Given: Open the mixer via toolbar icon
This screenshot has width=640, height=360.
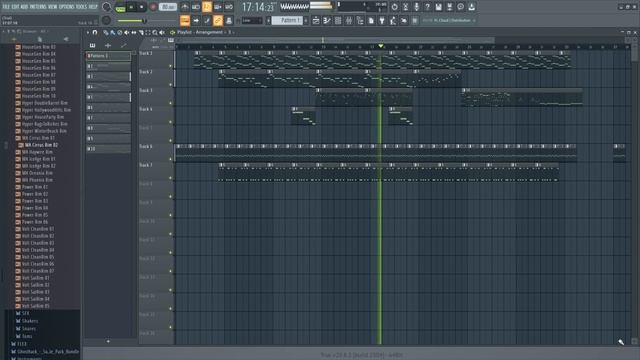Looking at the screenshot, I should click(x=349, y=20).
